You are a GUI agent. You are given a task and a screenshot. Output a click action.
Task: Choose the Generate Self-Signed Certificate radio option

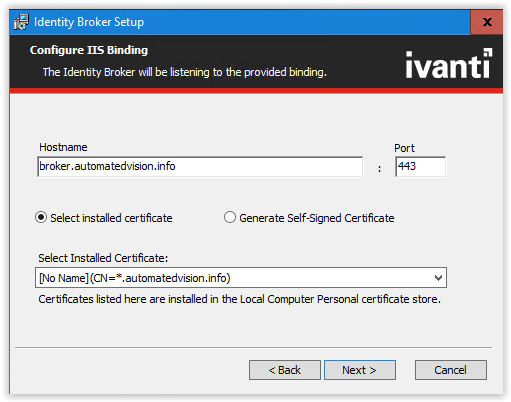tap(230, 217)
